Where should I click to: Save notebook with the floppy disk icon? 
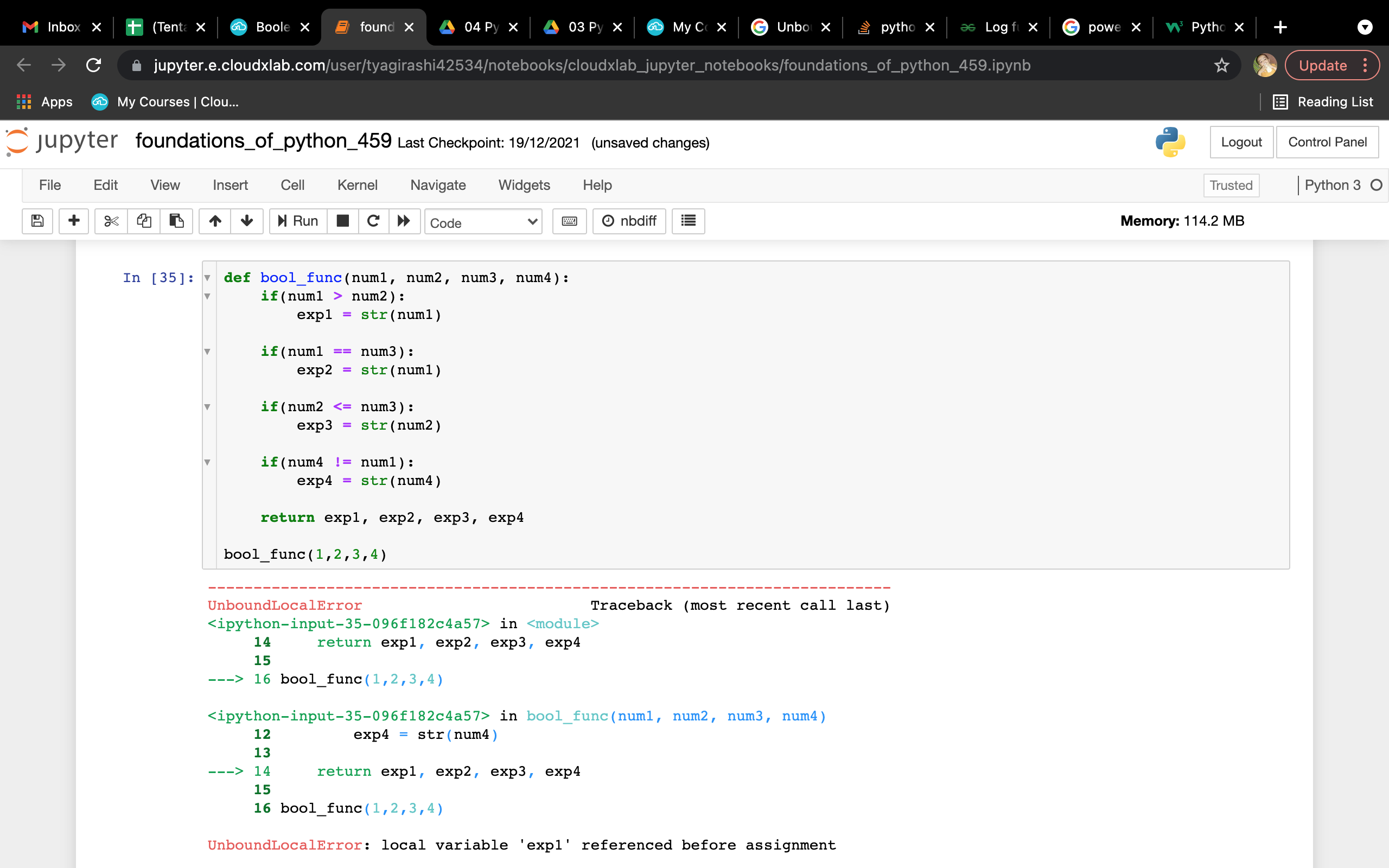[37, 221]
